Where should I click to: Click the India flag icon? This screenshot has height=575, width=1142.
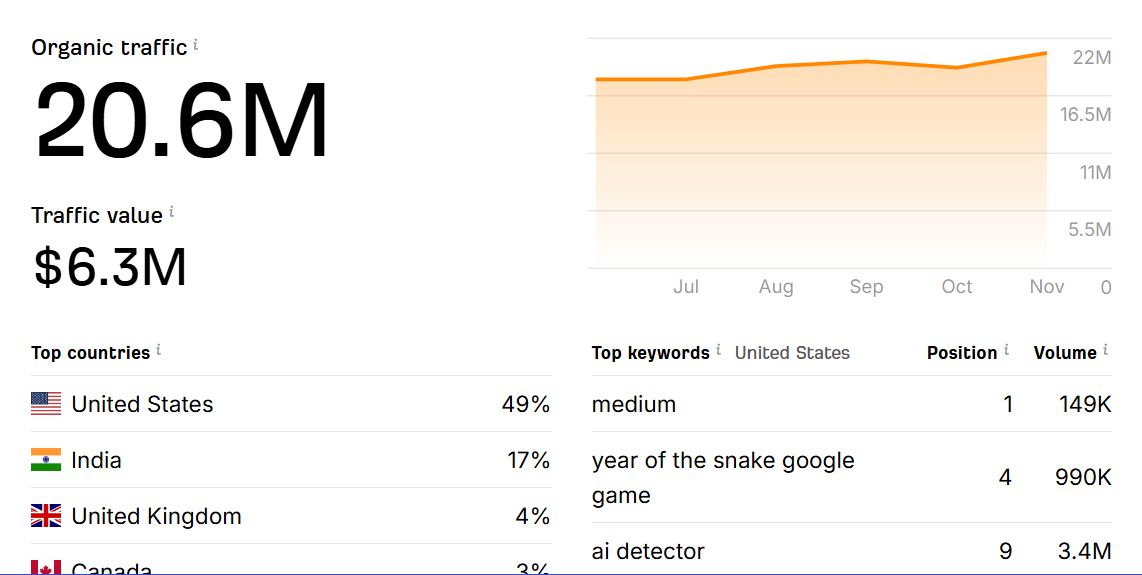coord(46,460)
